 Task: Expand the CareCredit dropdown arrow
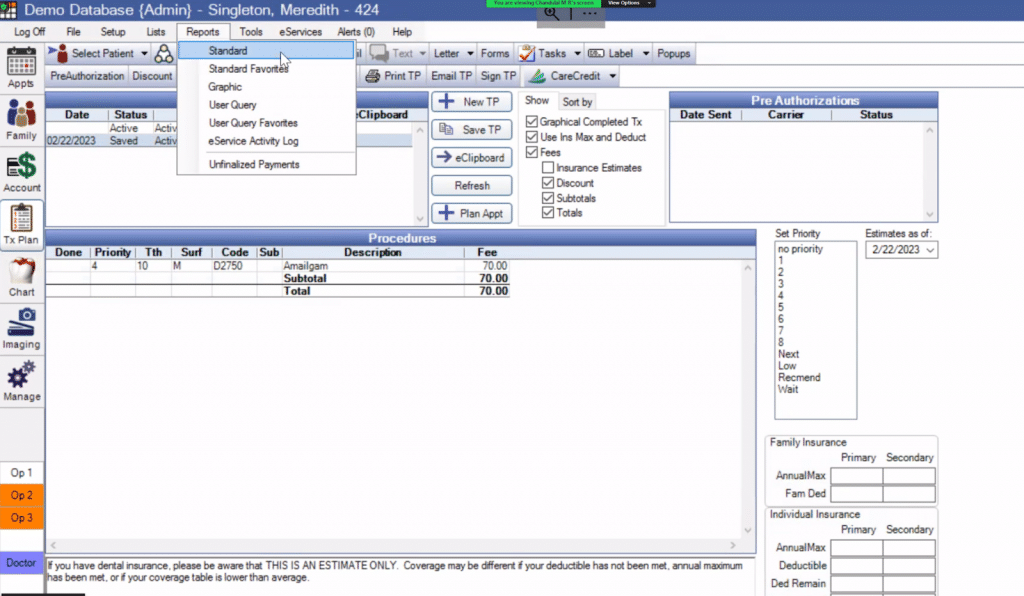(x=613, y=76)
